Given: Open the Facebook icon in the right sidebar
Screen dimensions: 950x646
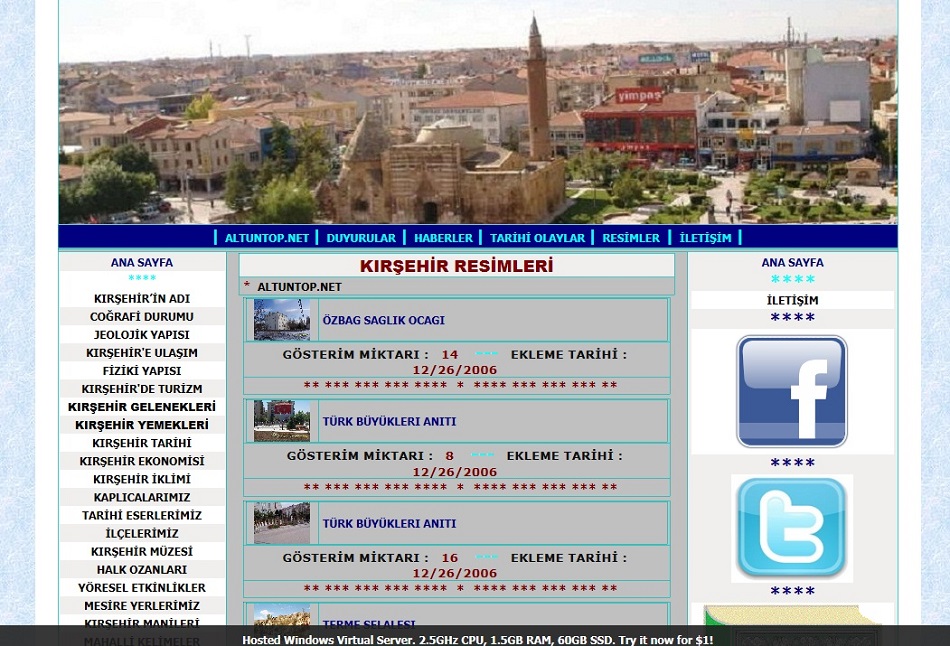Looking at the screenshot, I should tap(792, 391).
